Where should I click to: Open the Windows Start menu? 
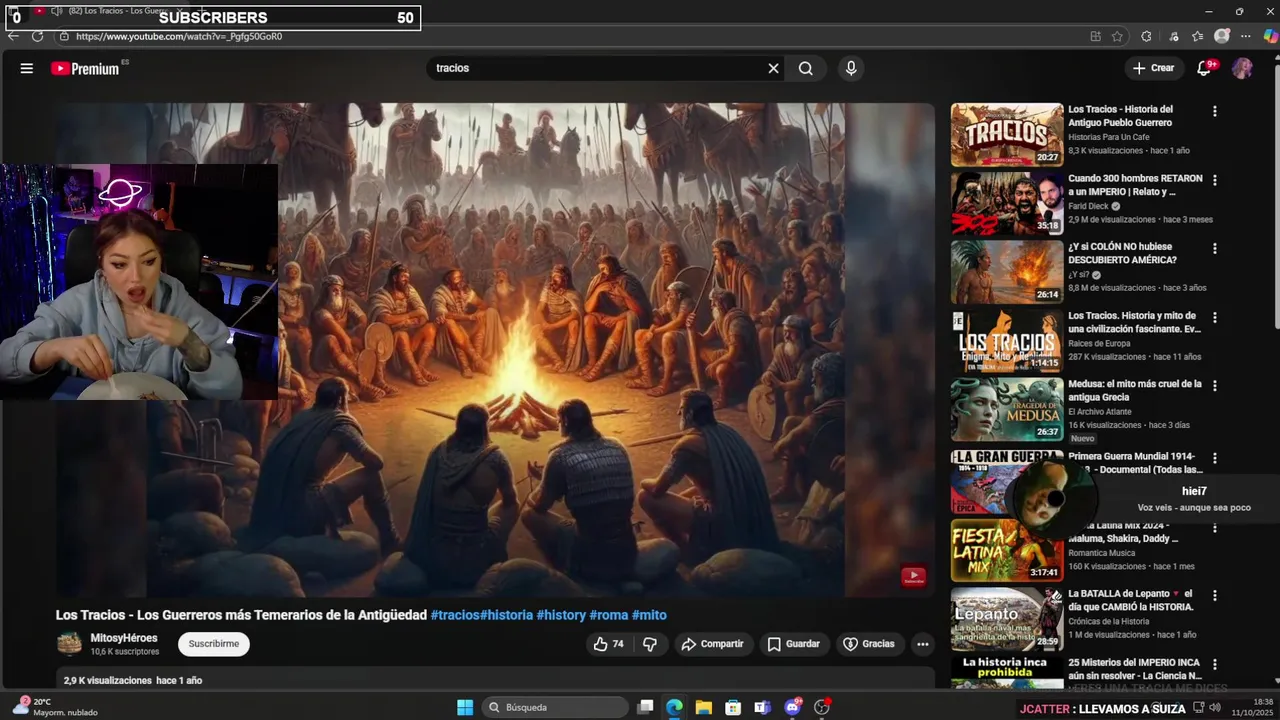465,707
